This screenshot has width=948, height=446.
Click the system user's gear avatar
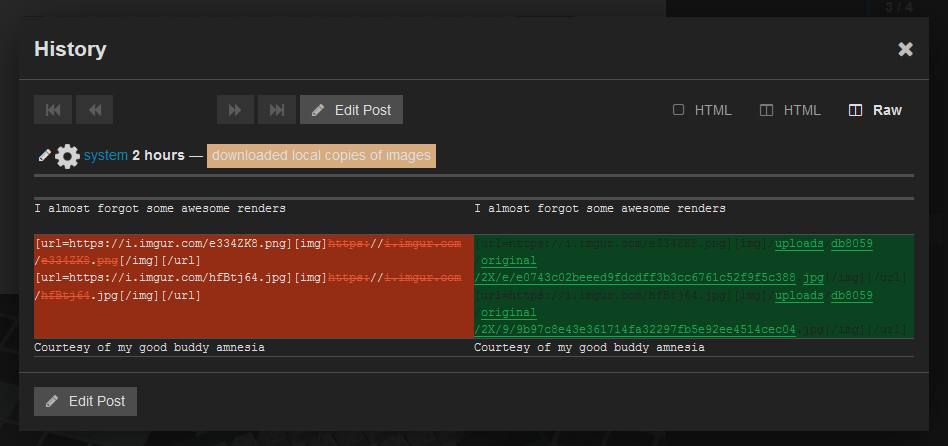(67, 156)
